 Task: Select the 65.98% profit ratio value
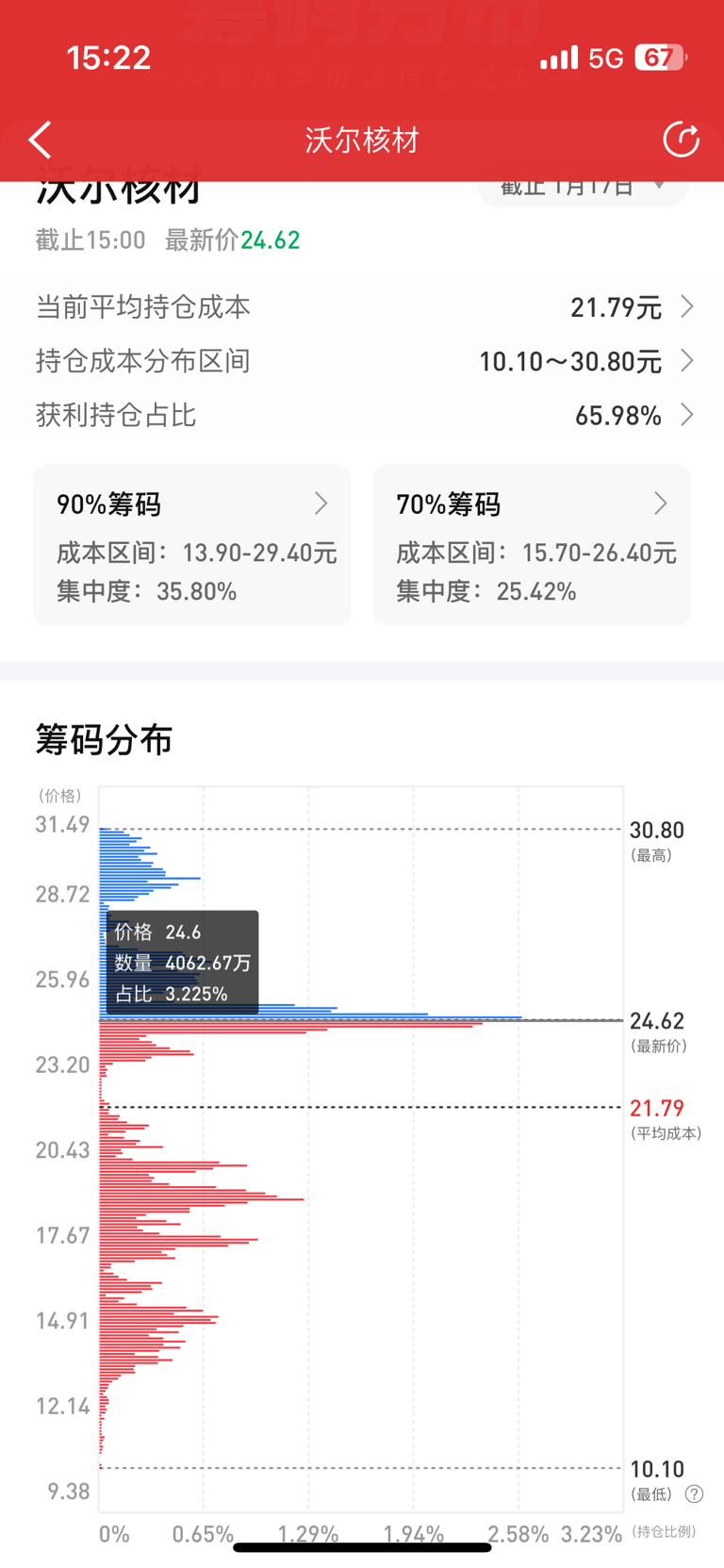click(x=618, y=416)
